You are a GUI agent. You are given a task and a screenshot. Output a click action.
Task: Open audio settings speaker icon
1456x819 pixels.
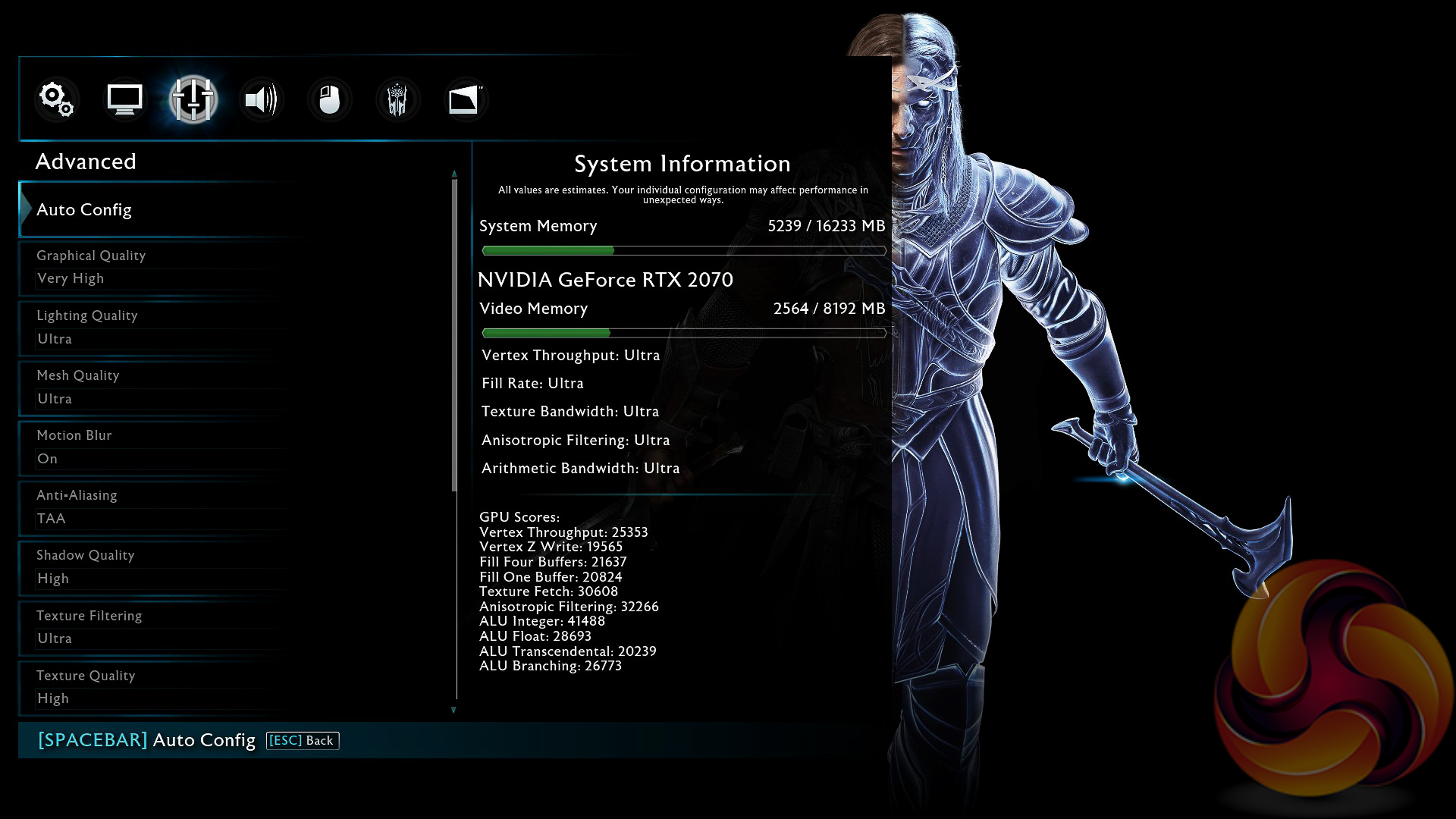click(261, 99)
